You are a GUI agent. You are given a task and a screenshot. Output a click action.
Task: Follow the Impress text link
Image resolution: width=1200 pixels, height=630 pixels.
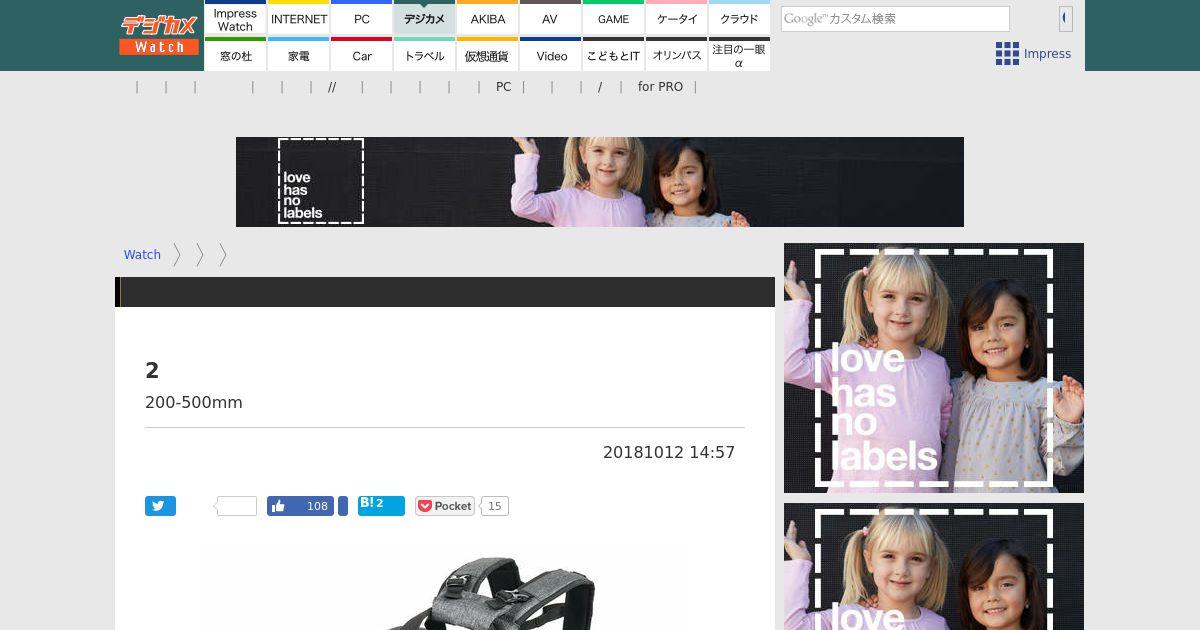point(1047,54)
